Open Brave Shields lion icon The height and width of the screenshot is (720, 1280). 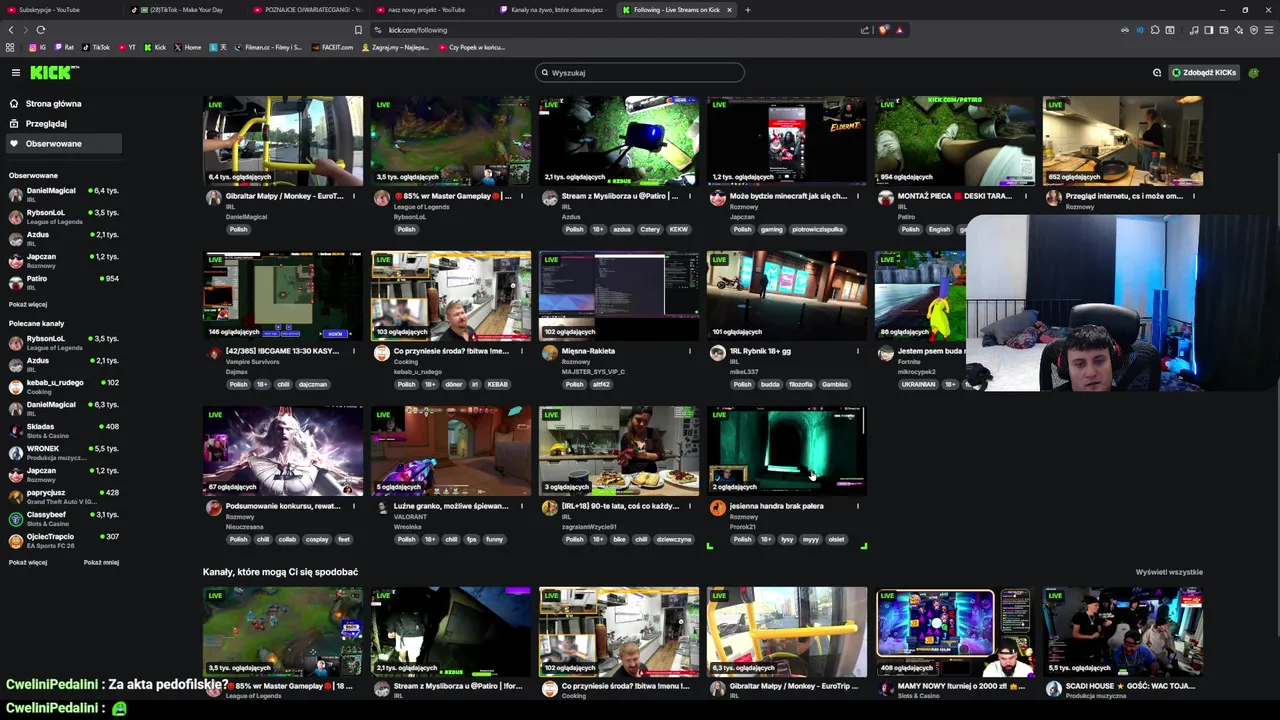tap(883, 30)
